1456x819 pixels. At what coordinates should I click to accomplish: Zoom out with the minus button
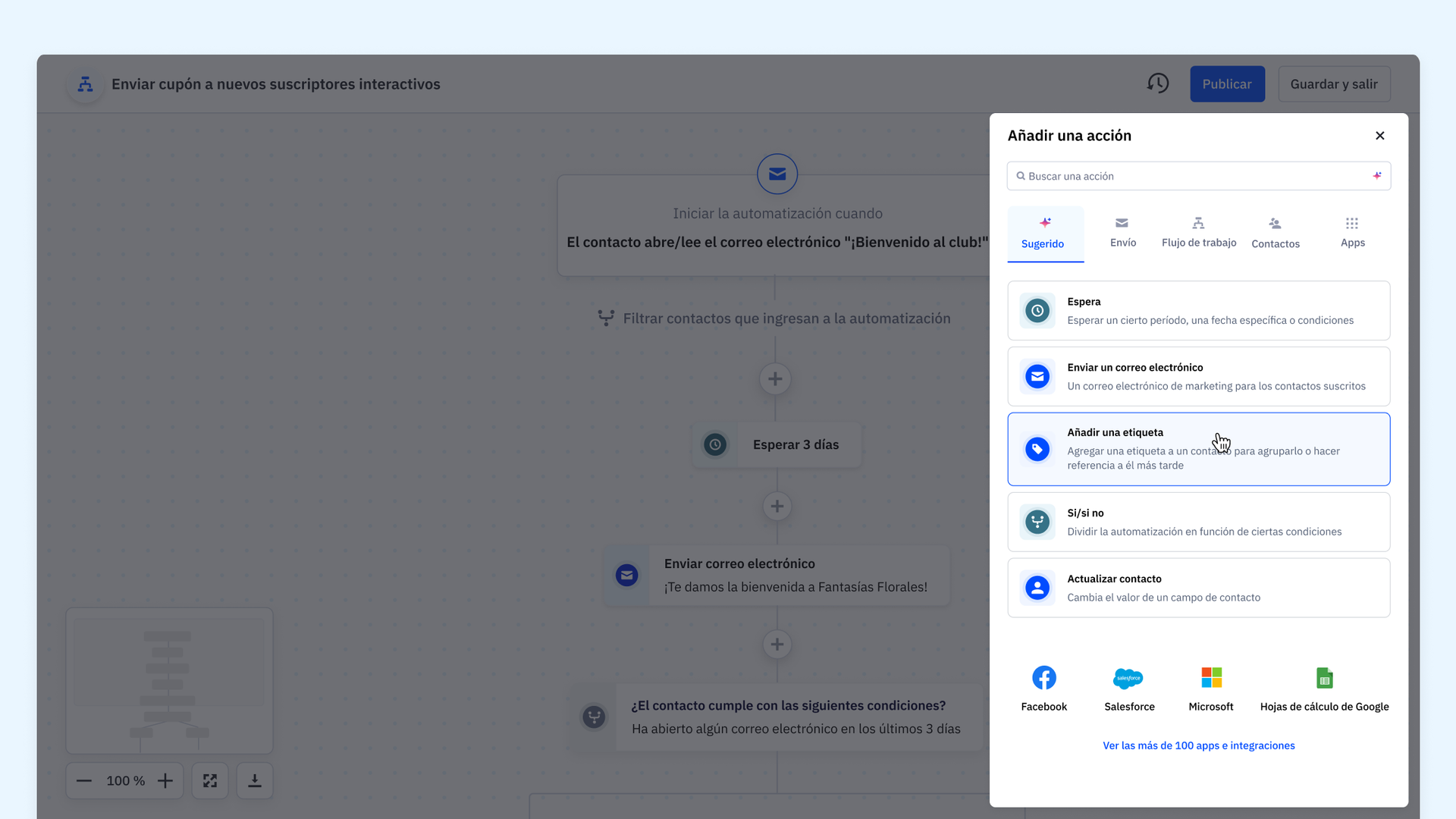coord(84,780)
